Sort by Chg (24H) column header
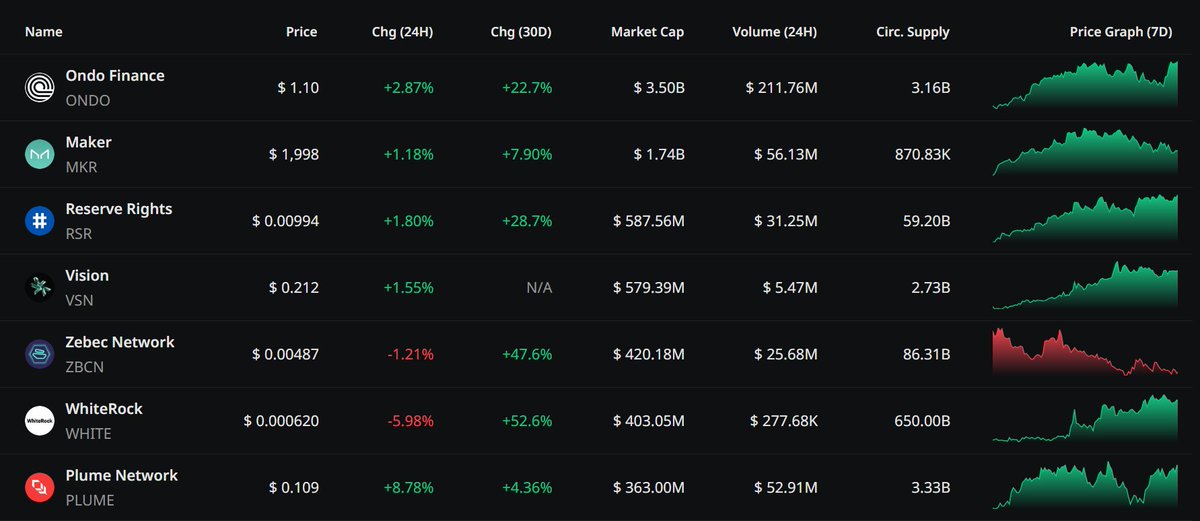This screenshot has width=1200, height=521. coord(402,32)
